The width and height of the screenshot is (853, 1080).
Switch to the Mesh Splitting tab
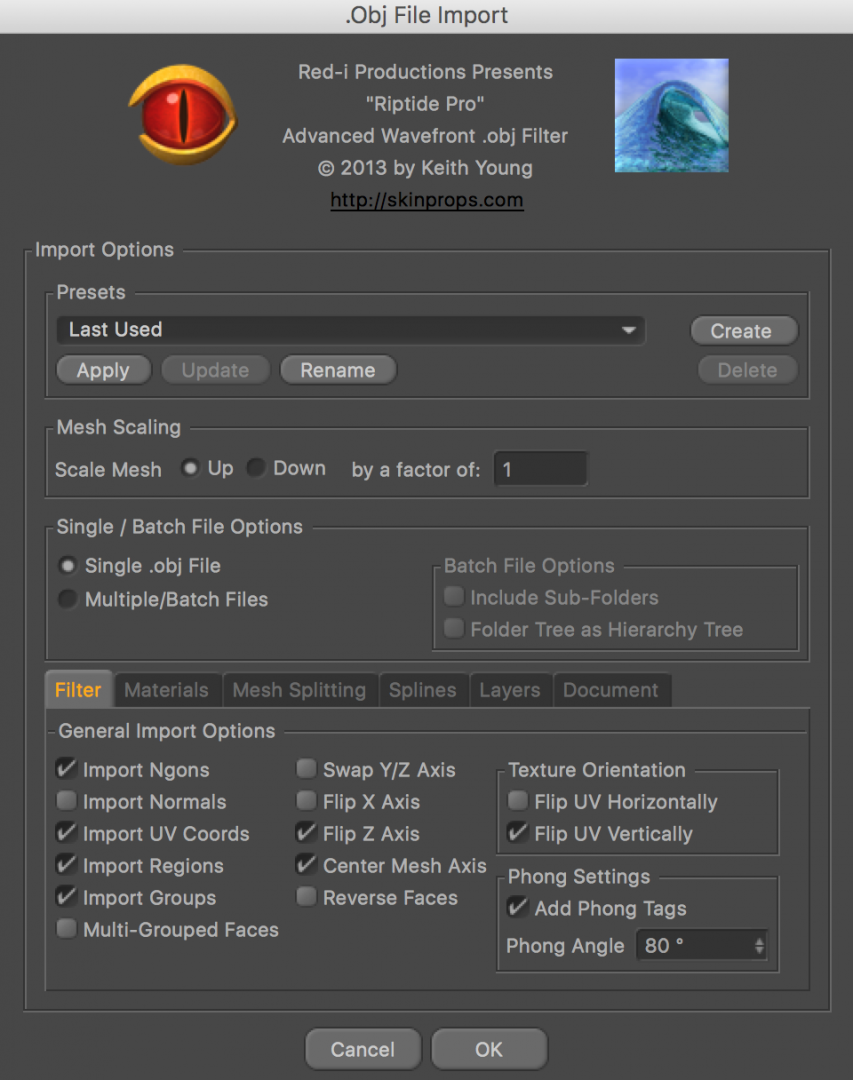300,690
